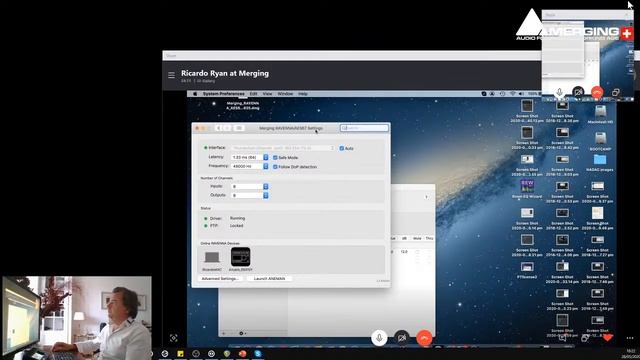Select the laptop device in Online RAVENNA Devices
The height and width of the screenshot is (360, 640).
pos(212,257)
